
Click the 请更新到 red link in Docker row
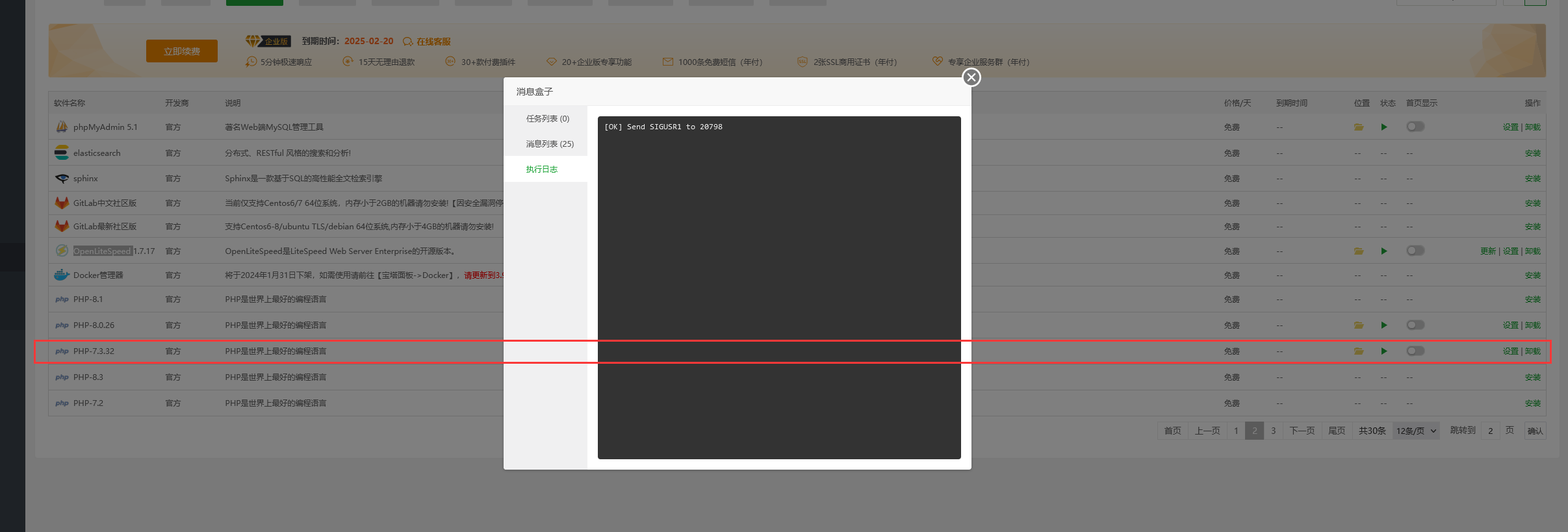tap(483, 275)
